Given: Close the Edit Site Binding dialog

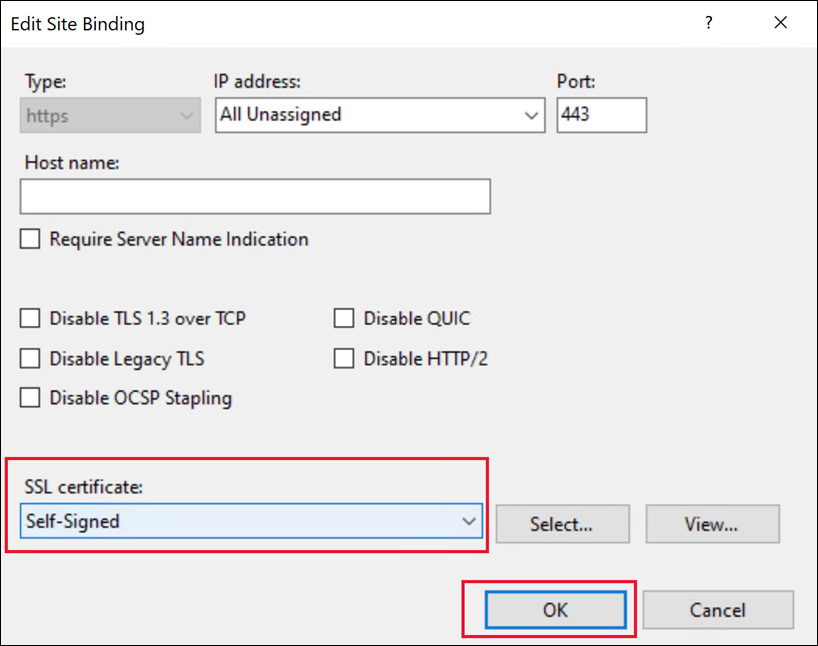Looking at the screenshot, I should [x=780, y=23].
